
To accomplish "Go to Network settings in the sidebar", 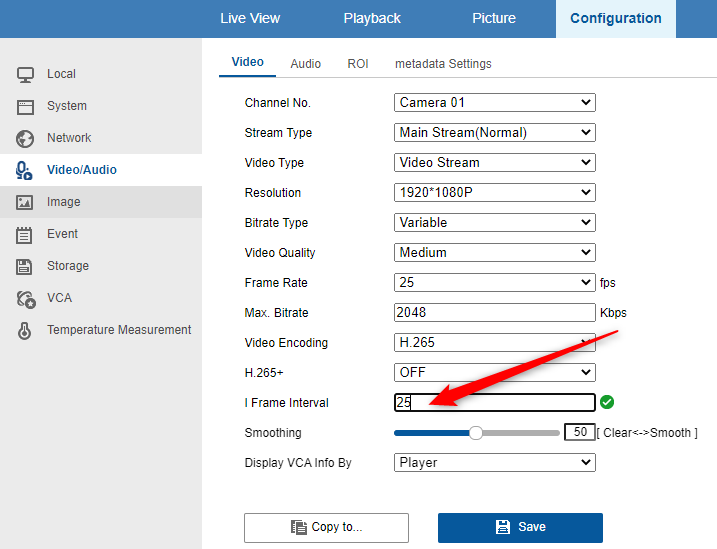I will [101, 138].
